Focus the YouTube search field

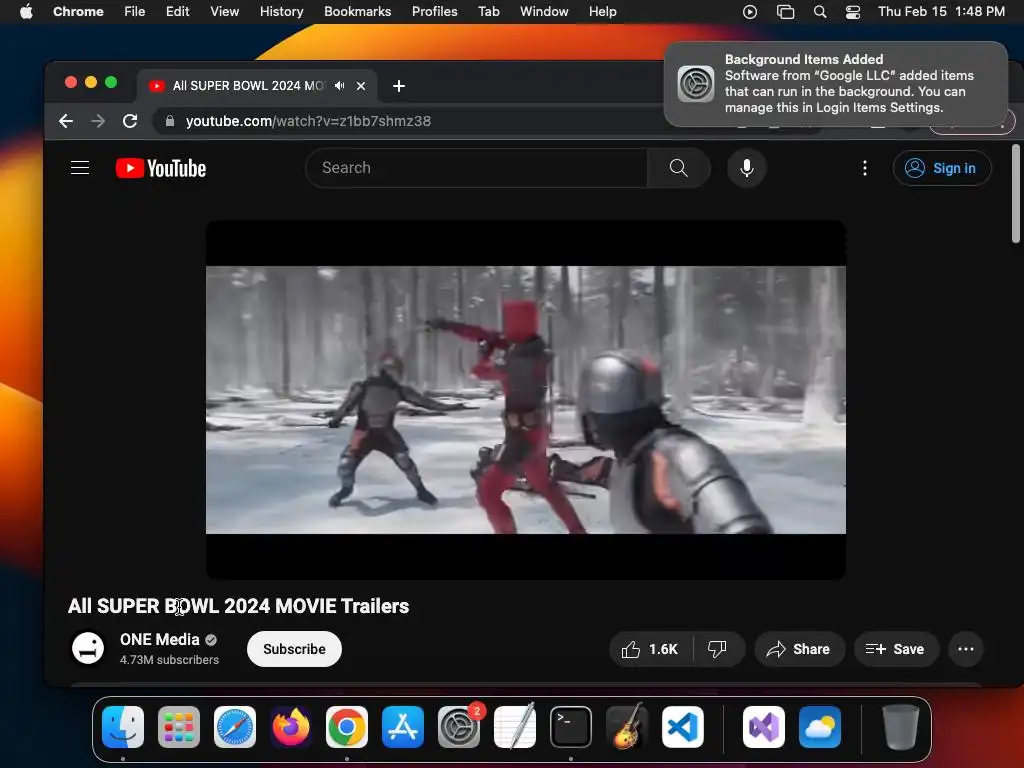point(477,168)
